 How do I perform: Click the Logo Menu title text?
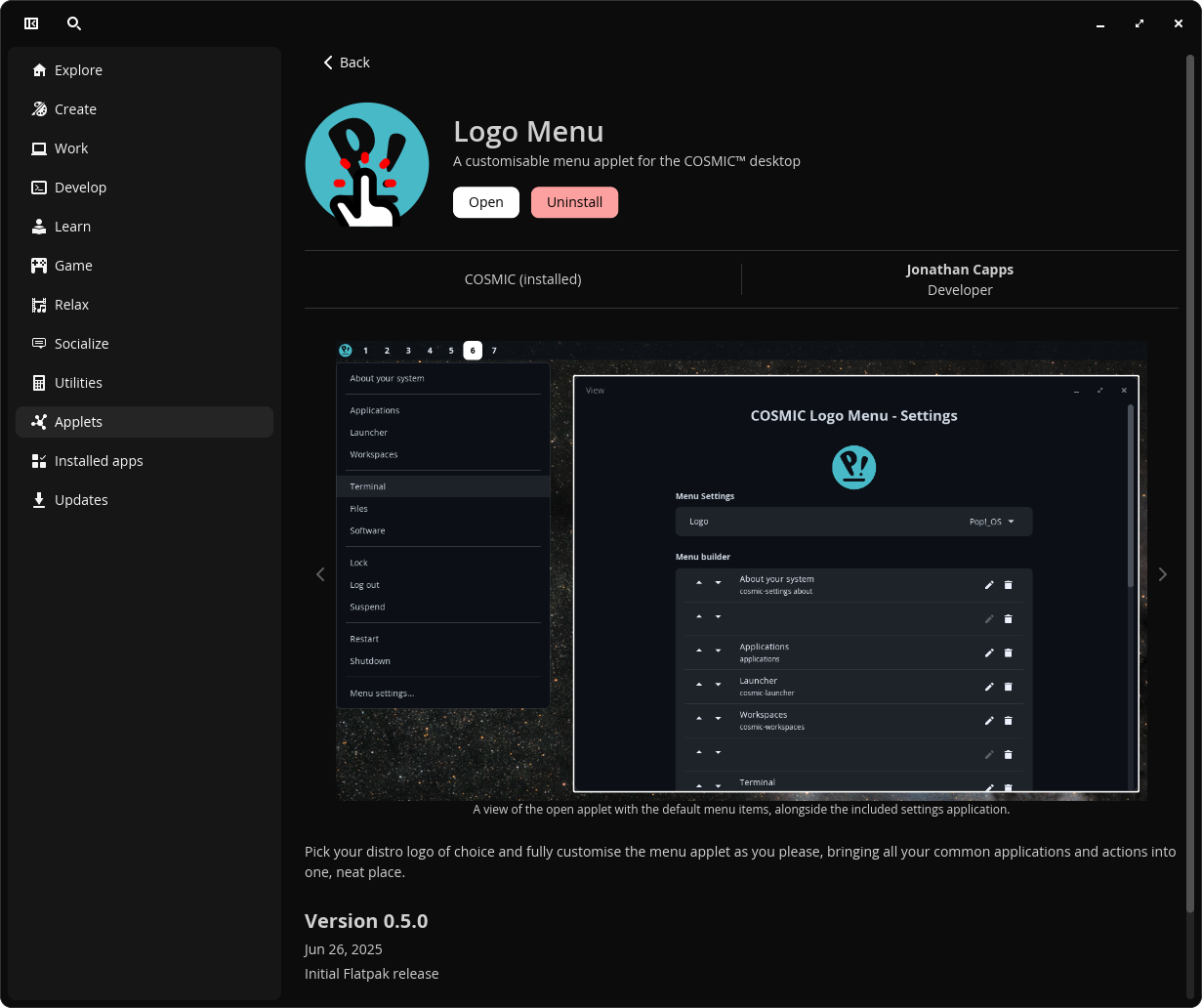click(x=528, y=132)
